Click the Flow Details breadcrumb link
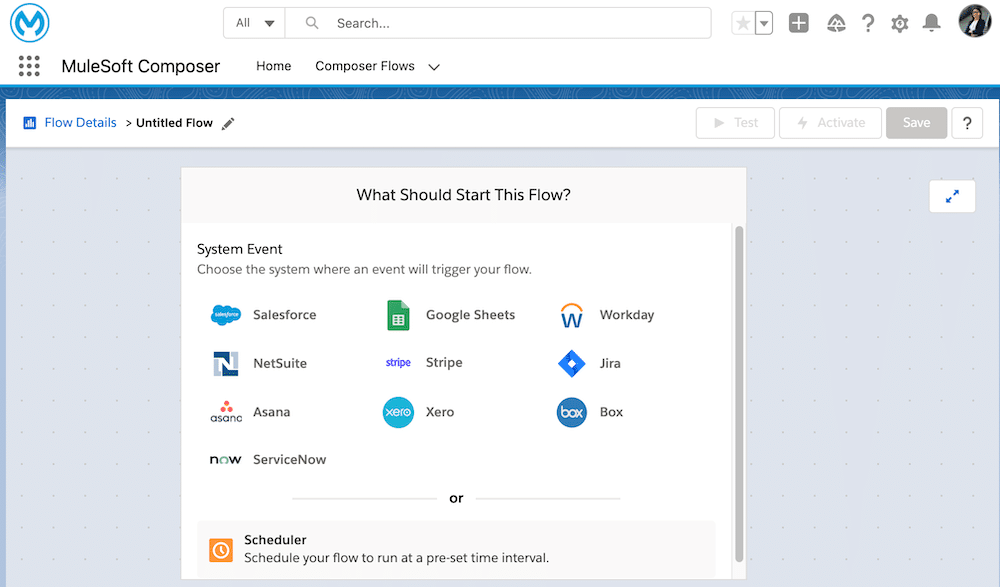Viewport: 1000px width, 587px height. click(x=80, y=123)
